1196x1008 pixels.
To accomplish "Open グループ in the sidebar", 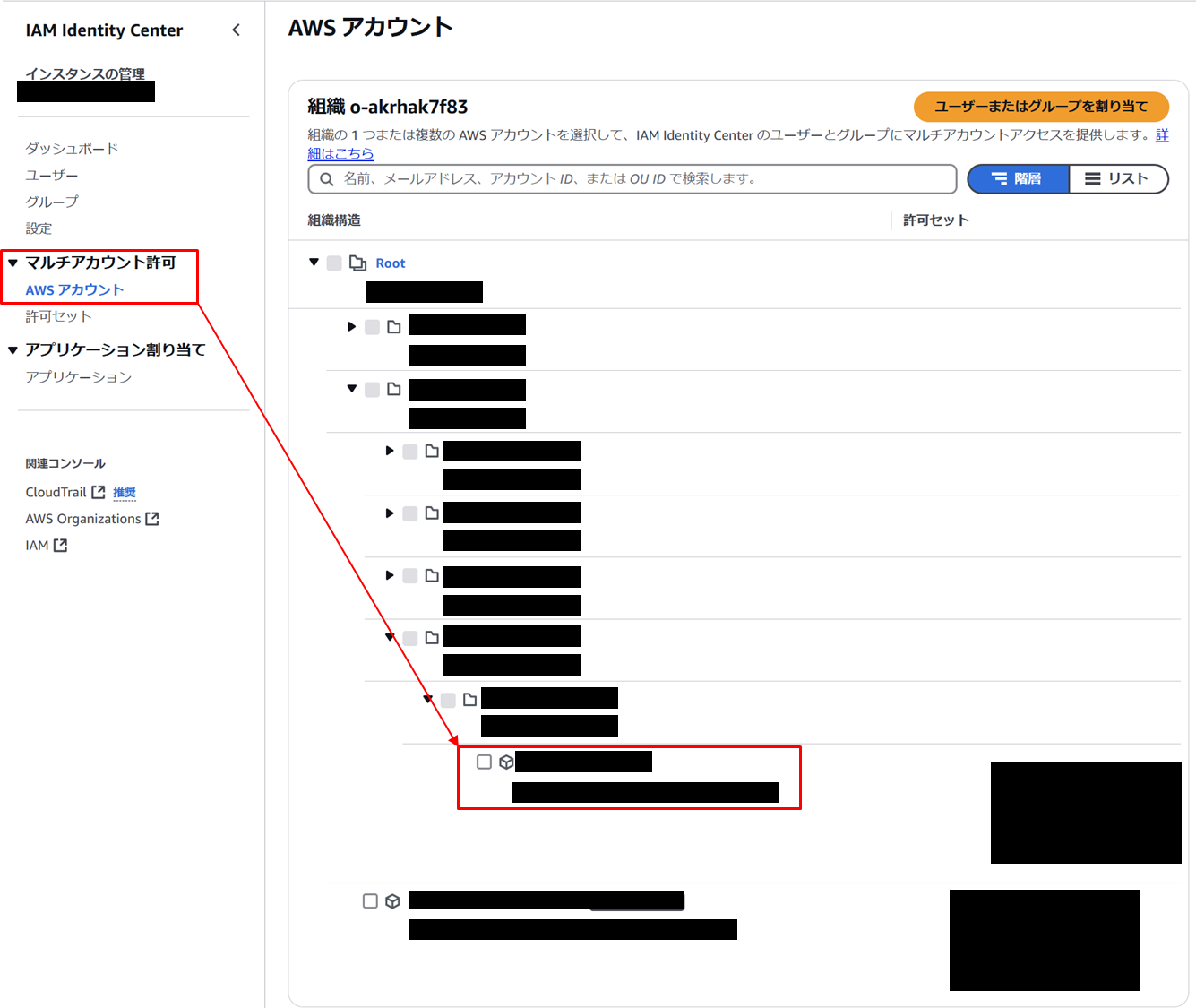I will pyautogui.click(x=52, y=202).
